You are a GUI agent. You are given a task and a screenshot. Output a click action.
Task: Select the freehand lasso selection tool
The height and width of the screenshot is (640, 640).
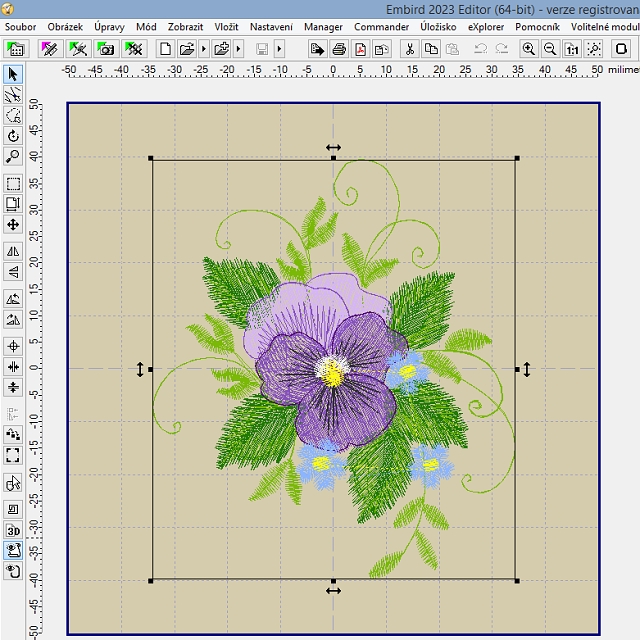[x=13, y=116]
